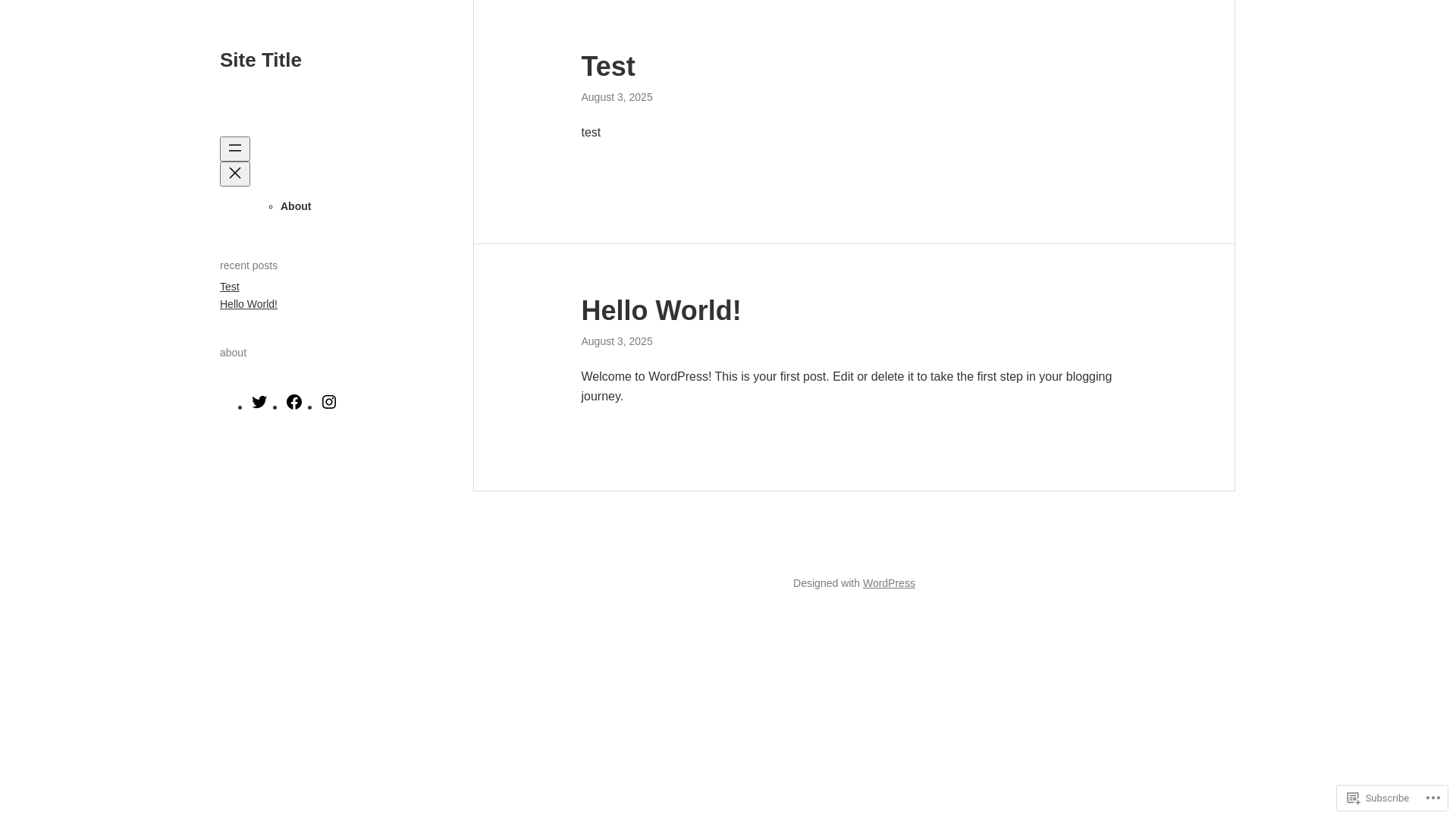Open the three-dots more actions menu
The image size is (1456, 819).
[x=1432, y=798]
